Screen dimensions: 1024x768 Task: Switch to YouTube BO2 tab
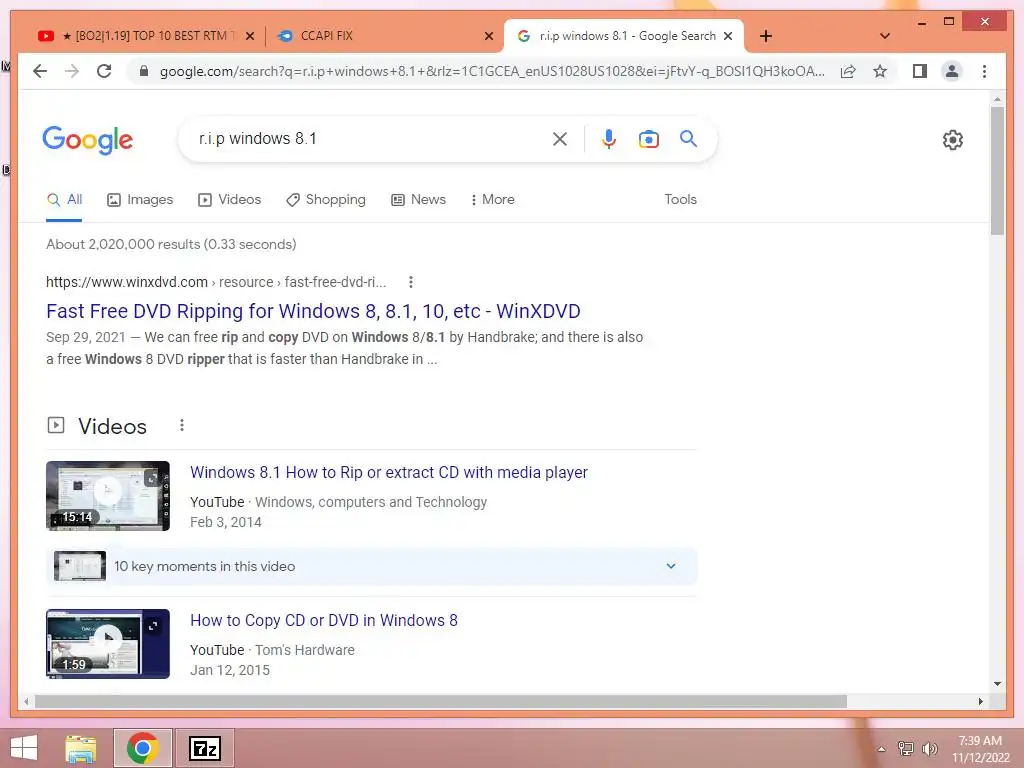tap(144, 36)
